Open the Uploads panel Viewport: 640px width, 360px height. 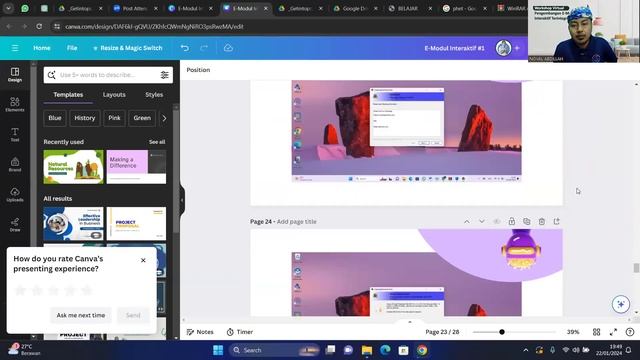pyautogui.click(x=15, y=195)
